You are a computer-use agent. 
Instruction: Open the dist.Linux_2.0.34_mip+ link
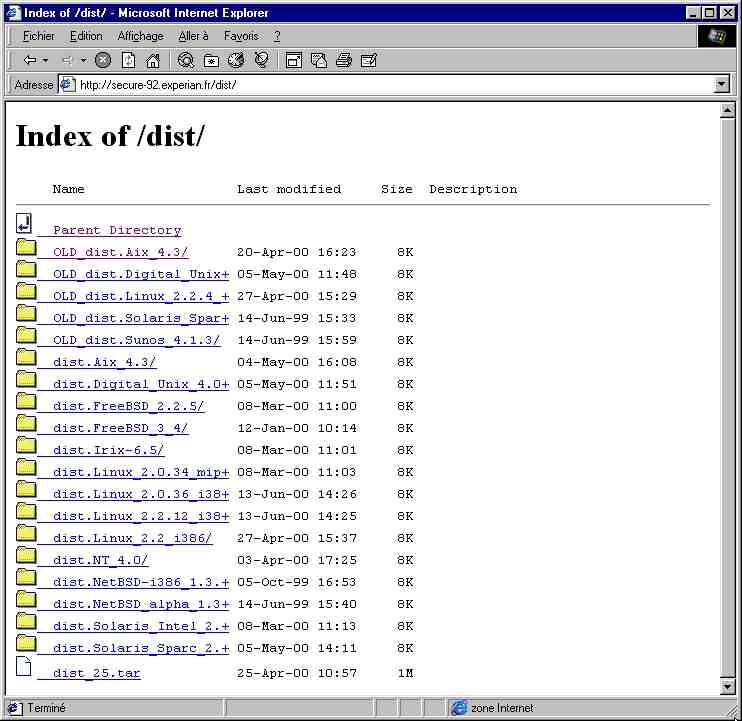tap(141, 472)
